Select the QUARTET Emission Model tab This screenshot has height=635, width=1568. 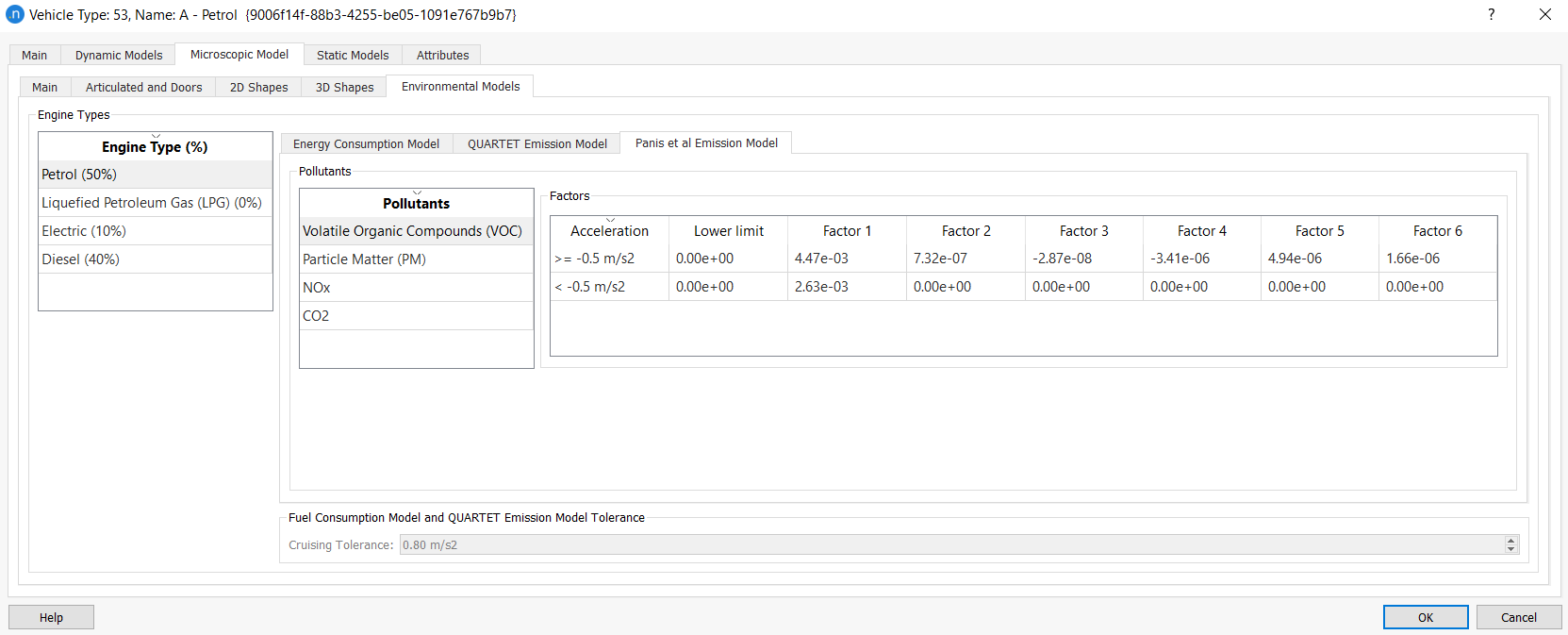point(536,143)
